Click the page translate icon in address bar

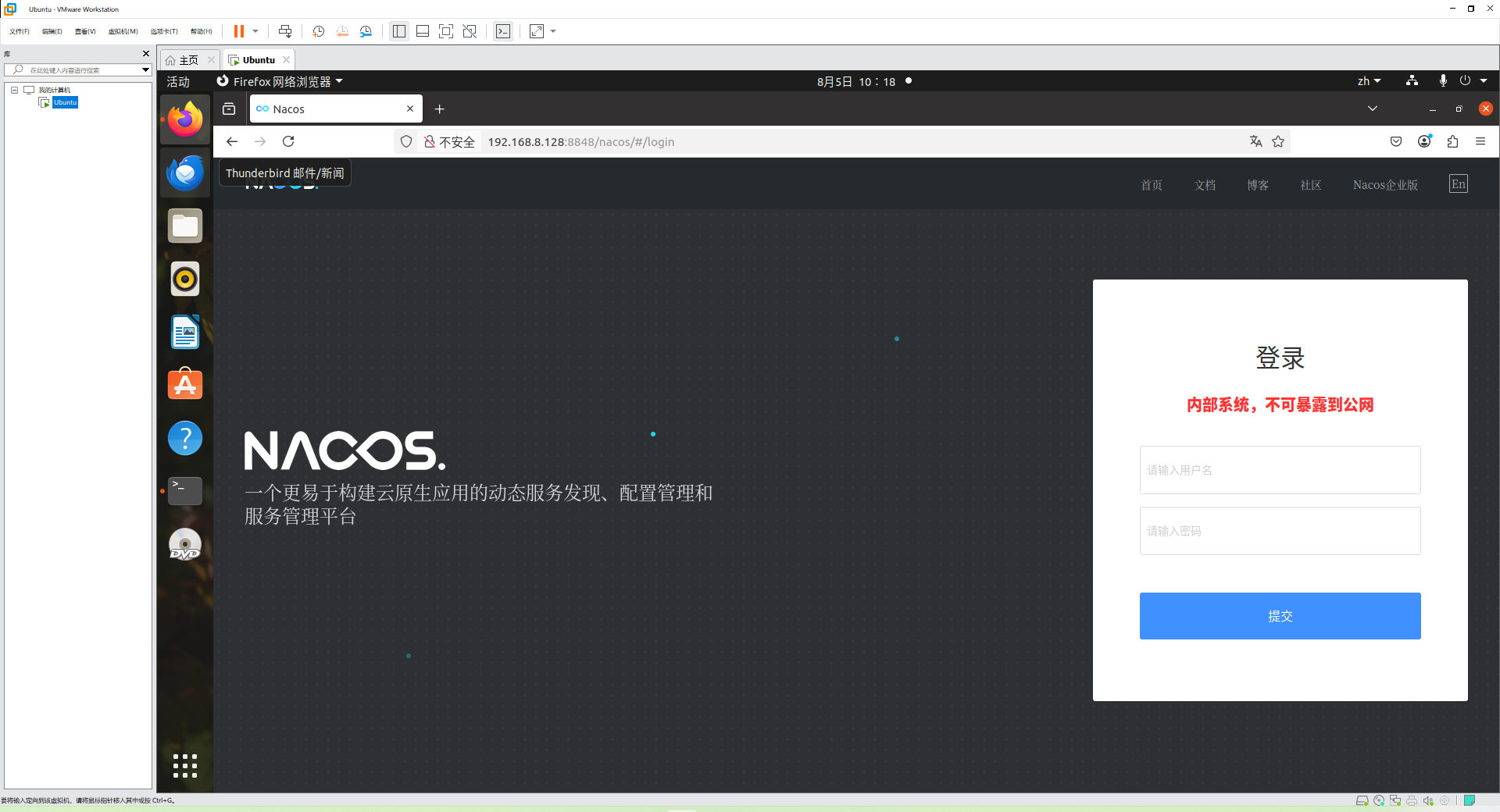(1255, 141)
